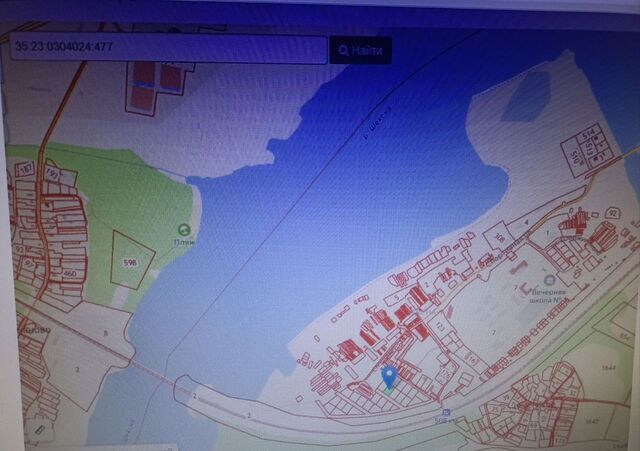This screenshot has width=640, height=451.
Task: Select parcel labeled 187
Action: click(26, 168)
